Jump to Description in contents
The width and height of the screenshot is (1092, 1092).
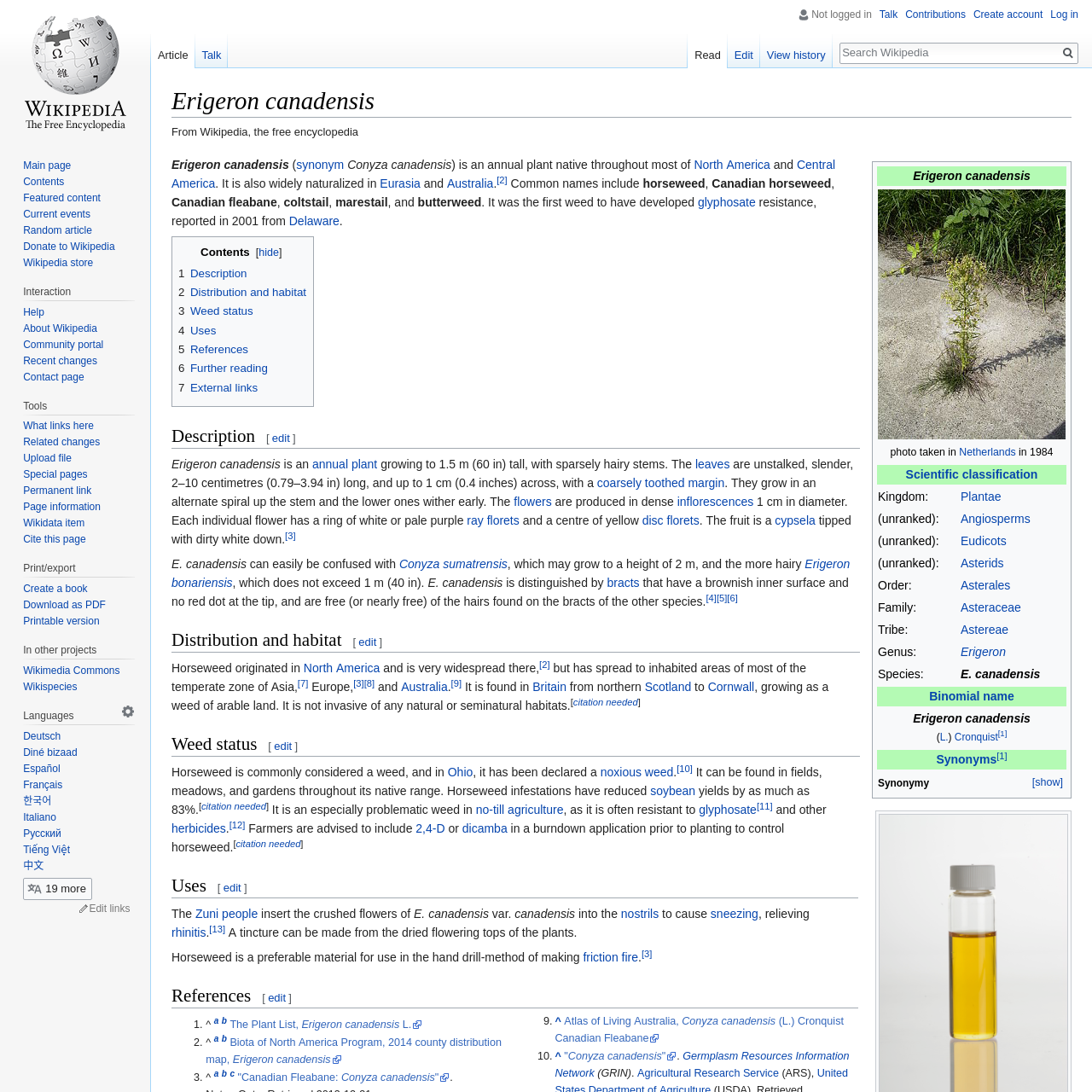click(218, 274)
